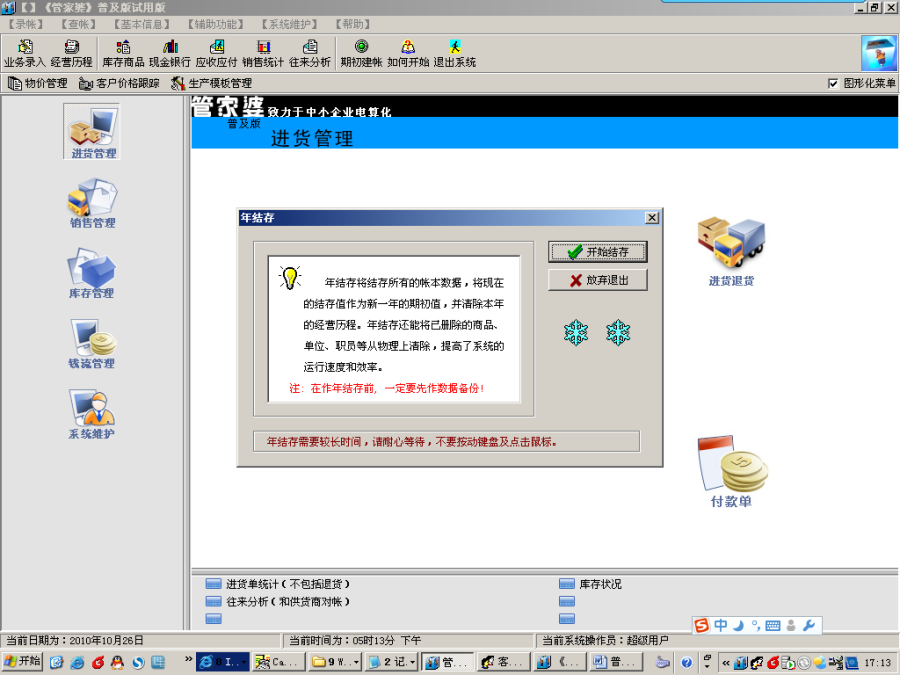Open 销售管理 in the left sidebar

pos(92,203)
